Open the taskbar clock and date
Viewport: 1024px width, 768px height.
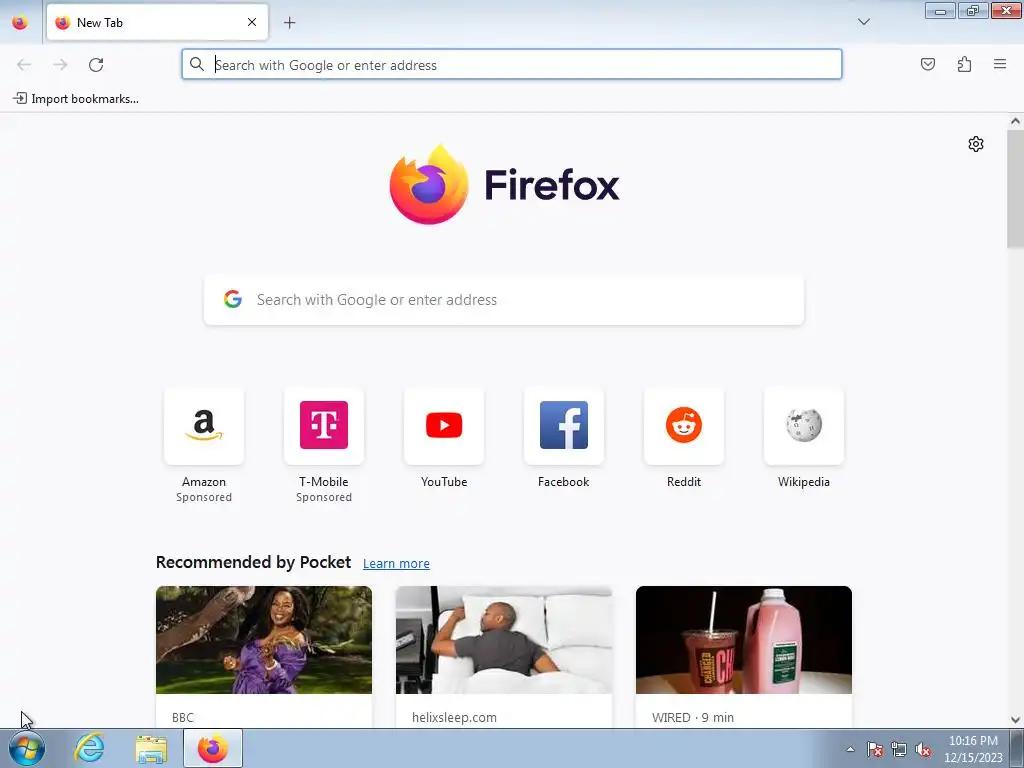point(973,749)
